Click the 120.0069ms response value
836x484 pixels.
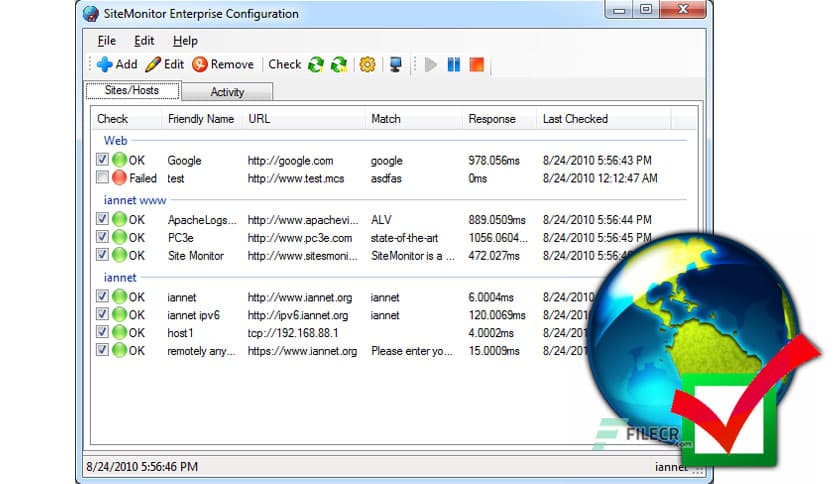497,315
